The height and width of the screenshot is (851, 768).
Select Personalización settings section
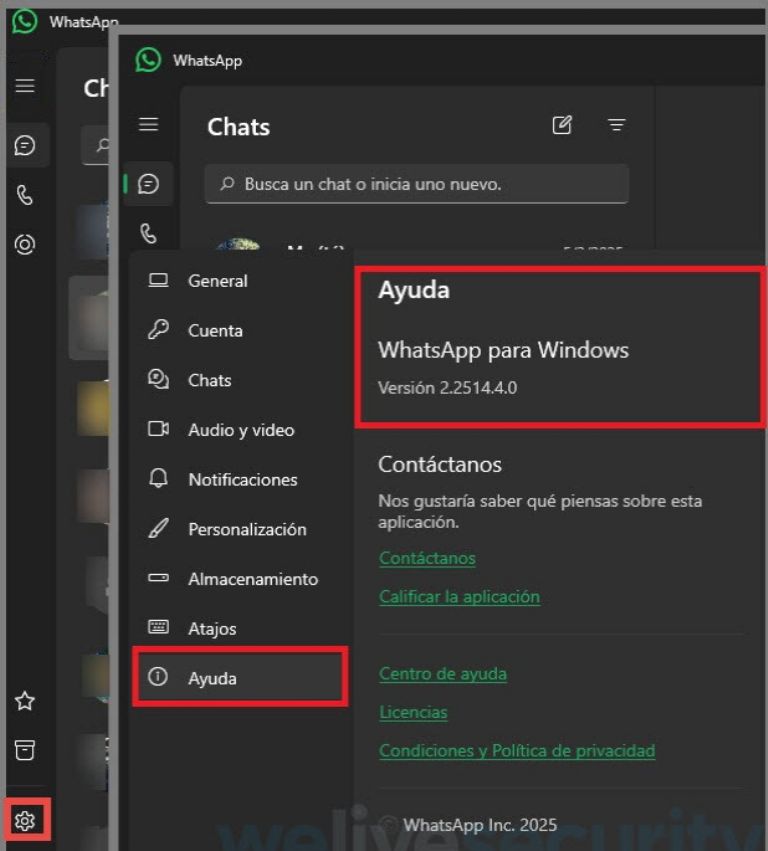tap(246, 530)
